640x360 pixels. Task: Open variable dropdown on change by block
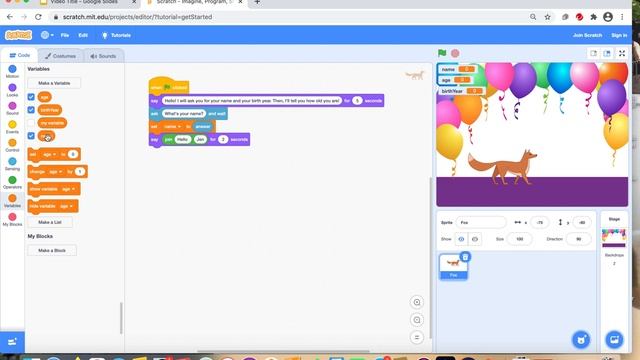(56, 172)
